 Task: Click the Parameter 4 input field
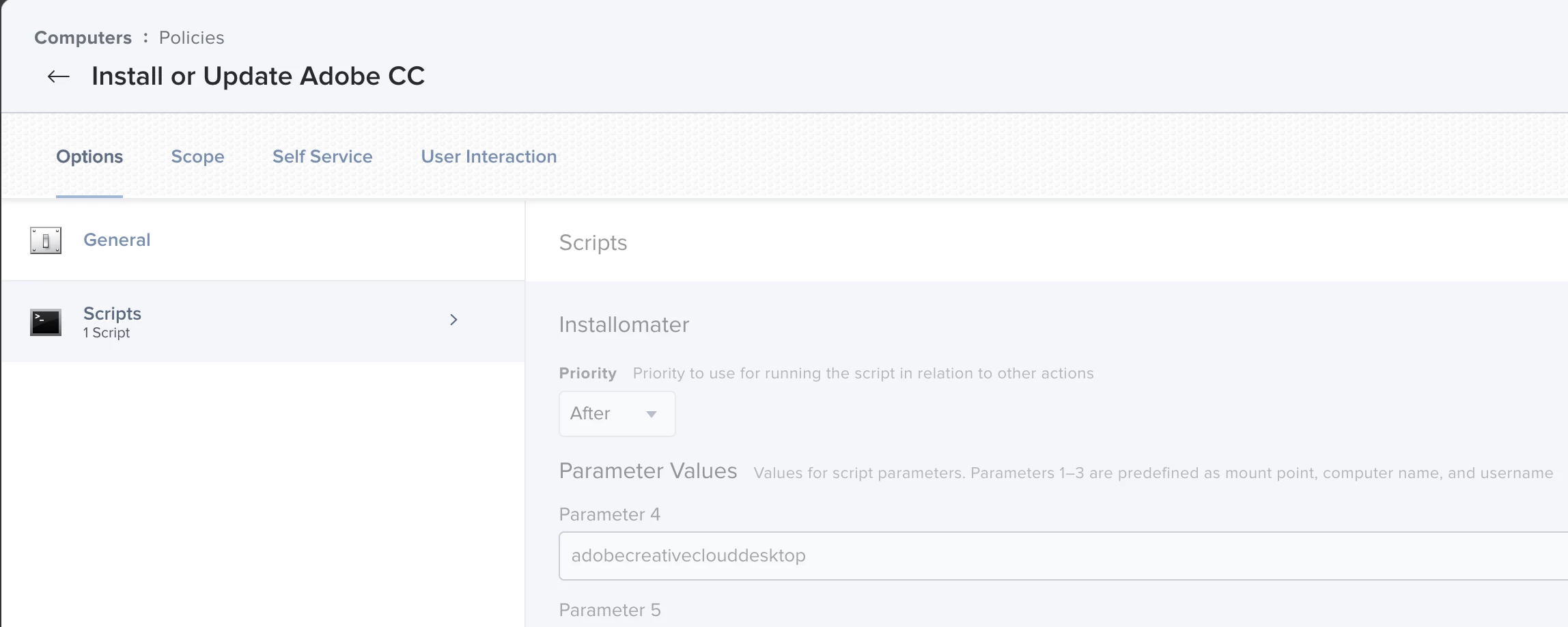(1063, 556)
